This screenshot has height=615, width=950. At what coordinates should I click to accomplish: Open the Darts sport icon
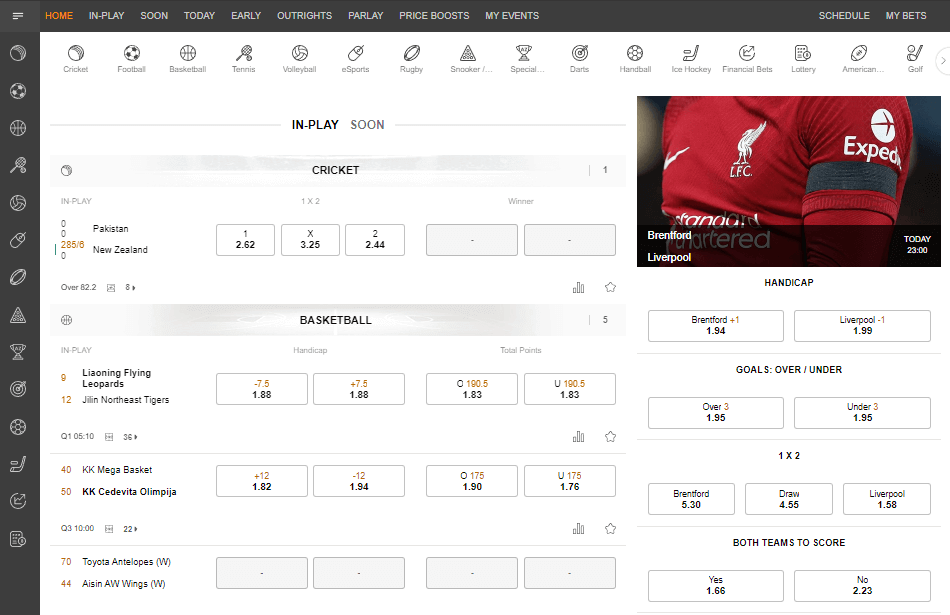(x=579, y=53)
